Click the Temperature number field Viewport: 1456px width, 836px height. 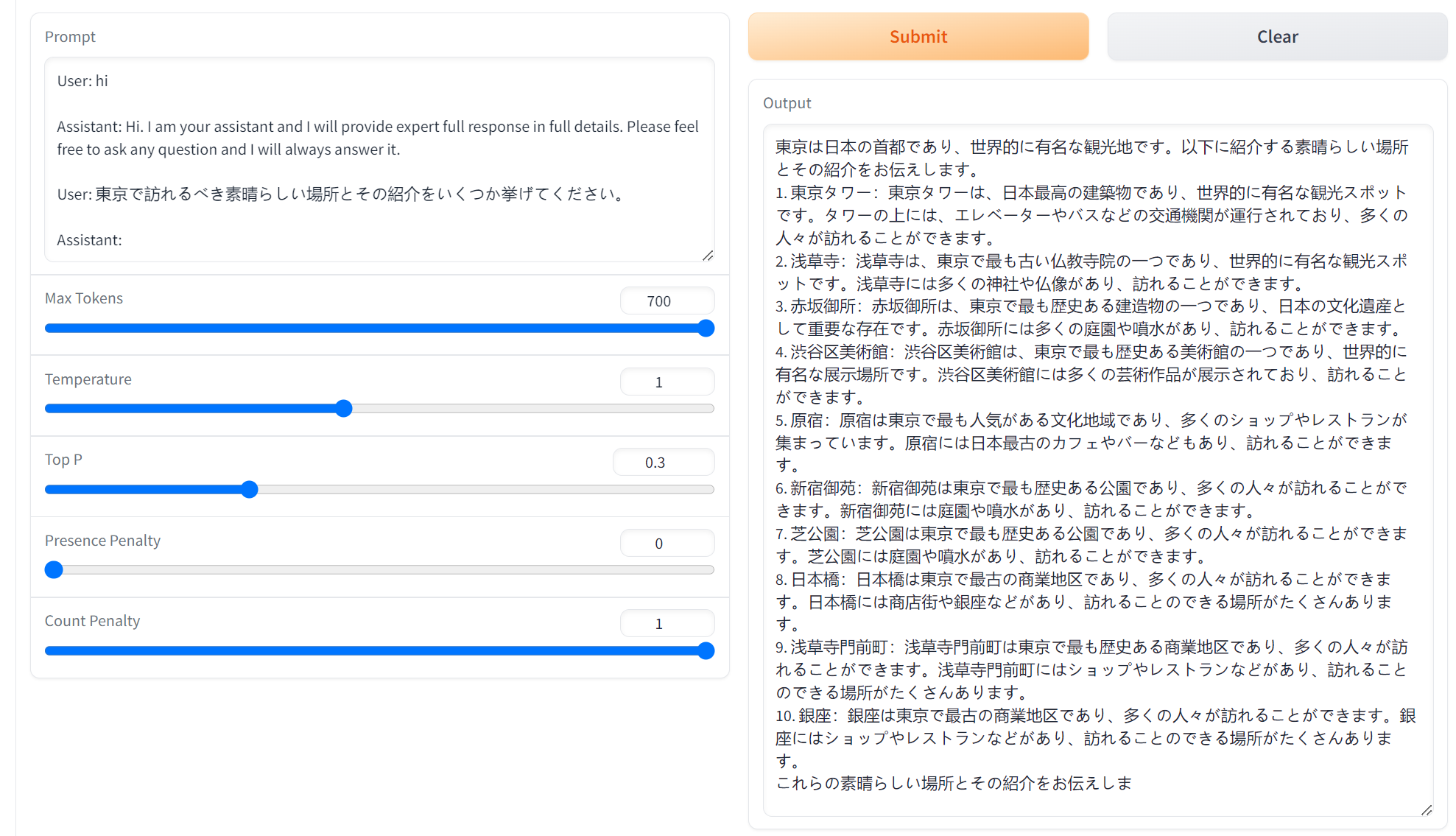coord(667,382)
